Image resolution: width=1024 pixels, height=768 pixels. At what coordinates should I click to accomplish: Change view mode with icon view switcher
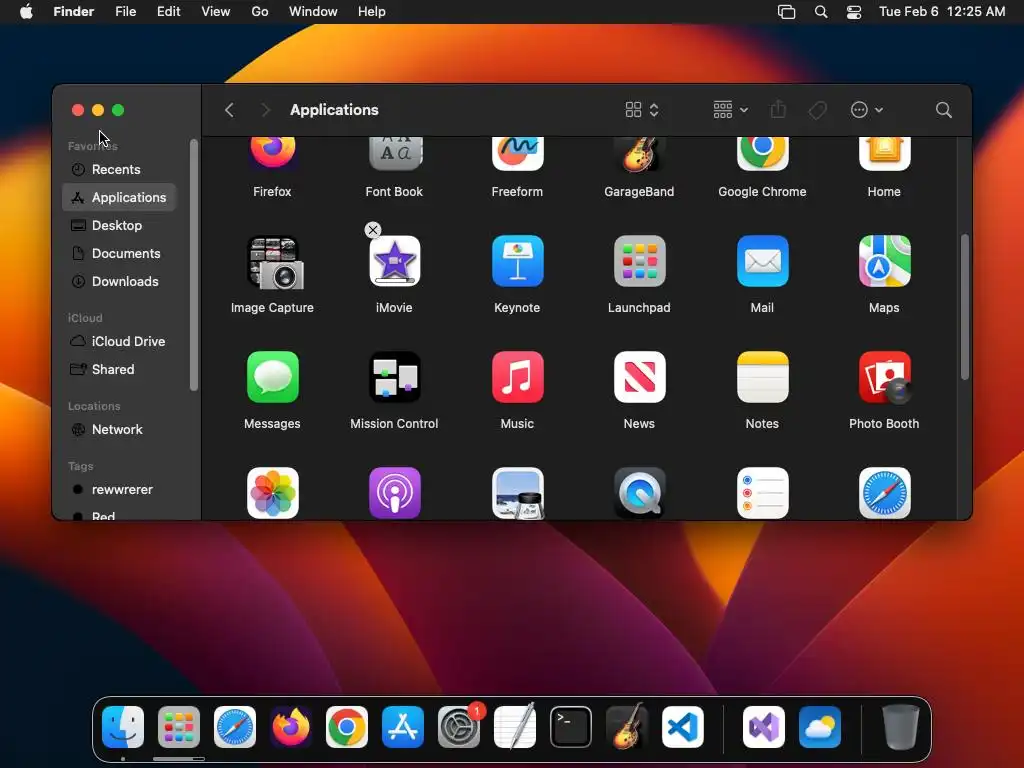tap(642, 110)
